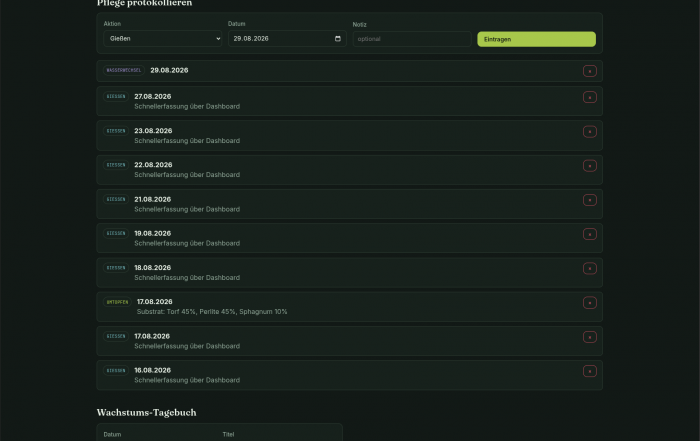
Task: Delete the Gießen entry from 23.08.2026
Action: (x=589, y=132)
